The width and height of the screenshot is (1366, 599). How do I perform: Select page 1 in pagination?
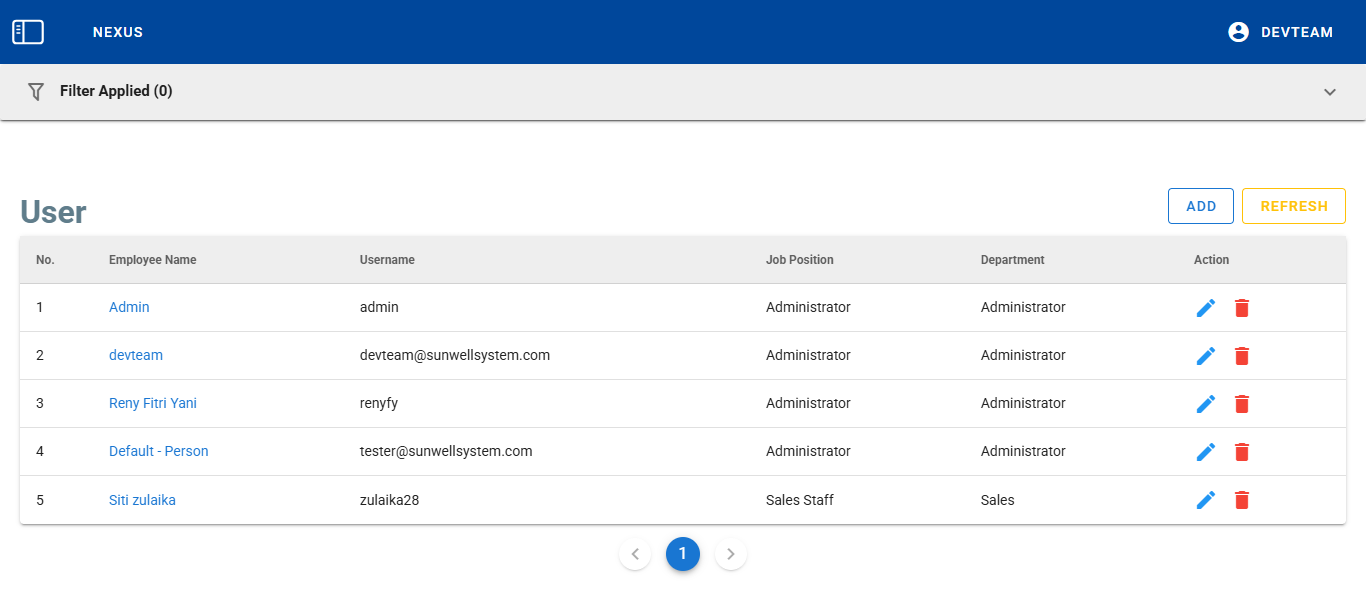(683, 554)
